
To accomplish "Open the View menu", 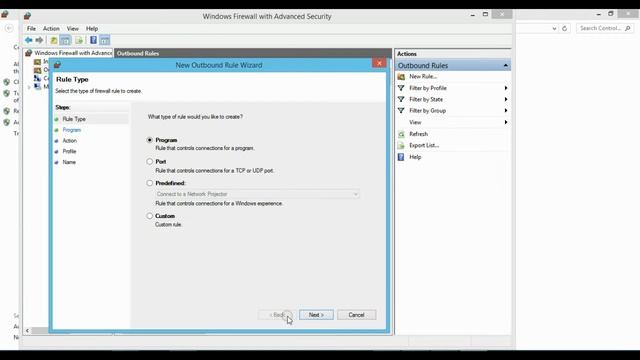I will coord(73,29).
